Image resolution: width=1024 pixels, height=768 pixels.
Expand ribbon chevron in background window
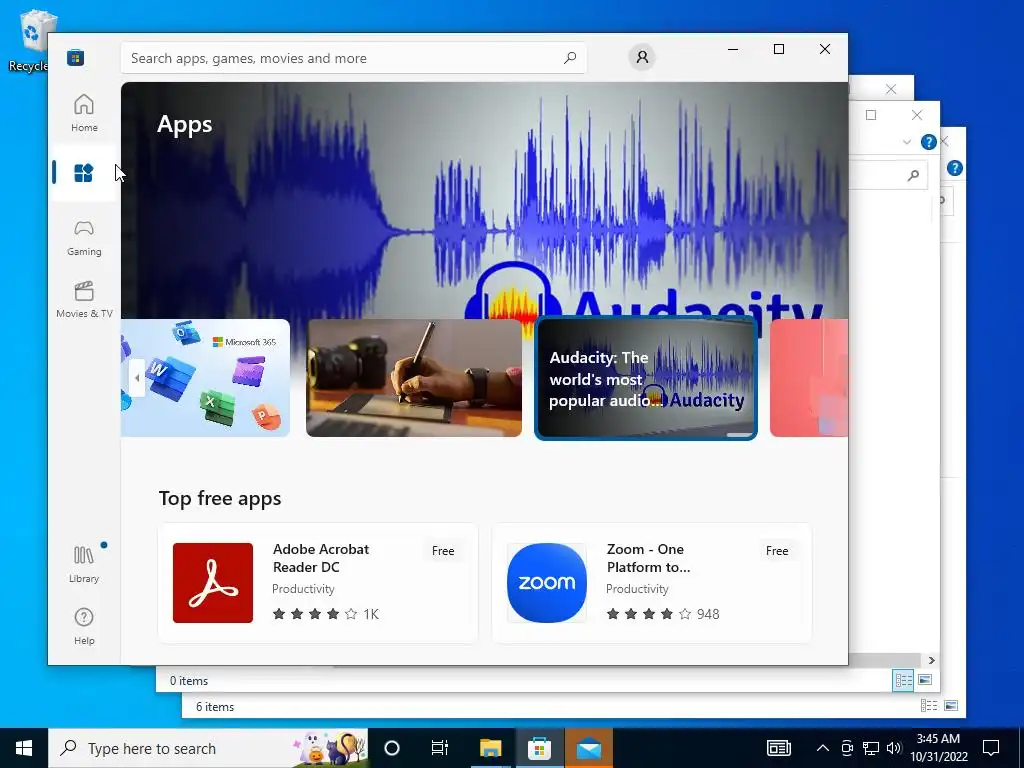906,142
